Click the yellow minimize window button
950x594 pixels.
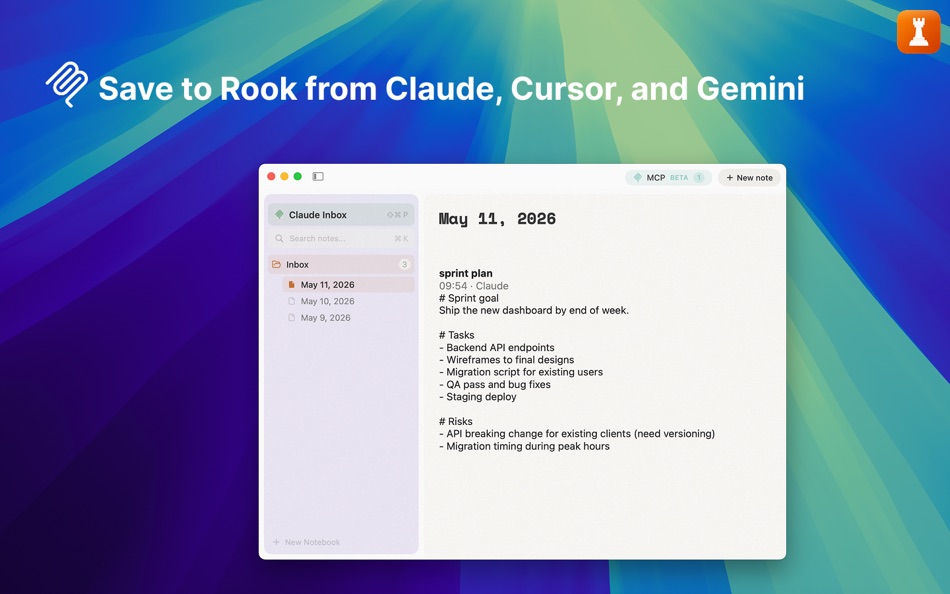click(284, 176)
